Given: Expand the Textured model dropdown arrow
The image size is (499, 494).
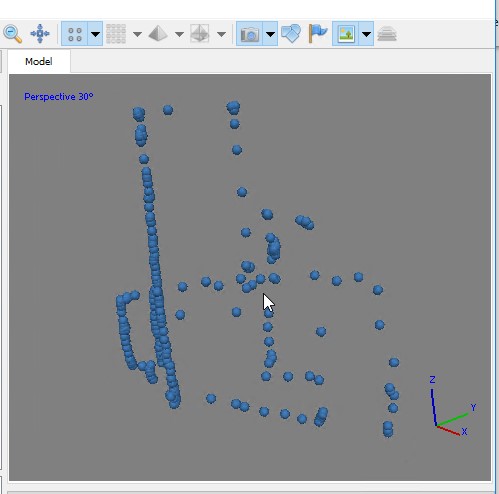Looking at the screenshot, I should pyautogui.click(x=221, y=34).
